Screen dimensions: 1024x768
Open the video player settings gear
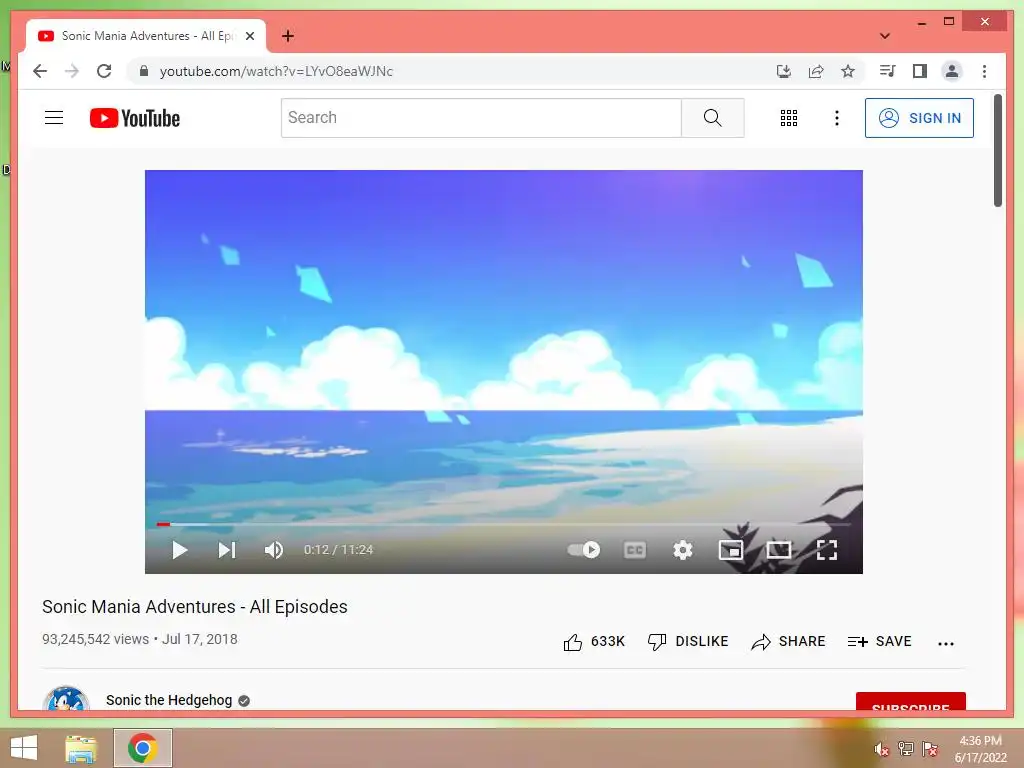(682, 550)
